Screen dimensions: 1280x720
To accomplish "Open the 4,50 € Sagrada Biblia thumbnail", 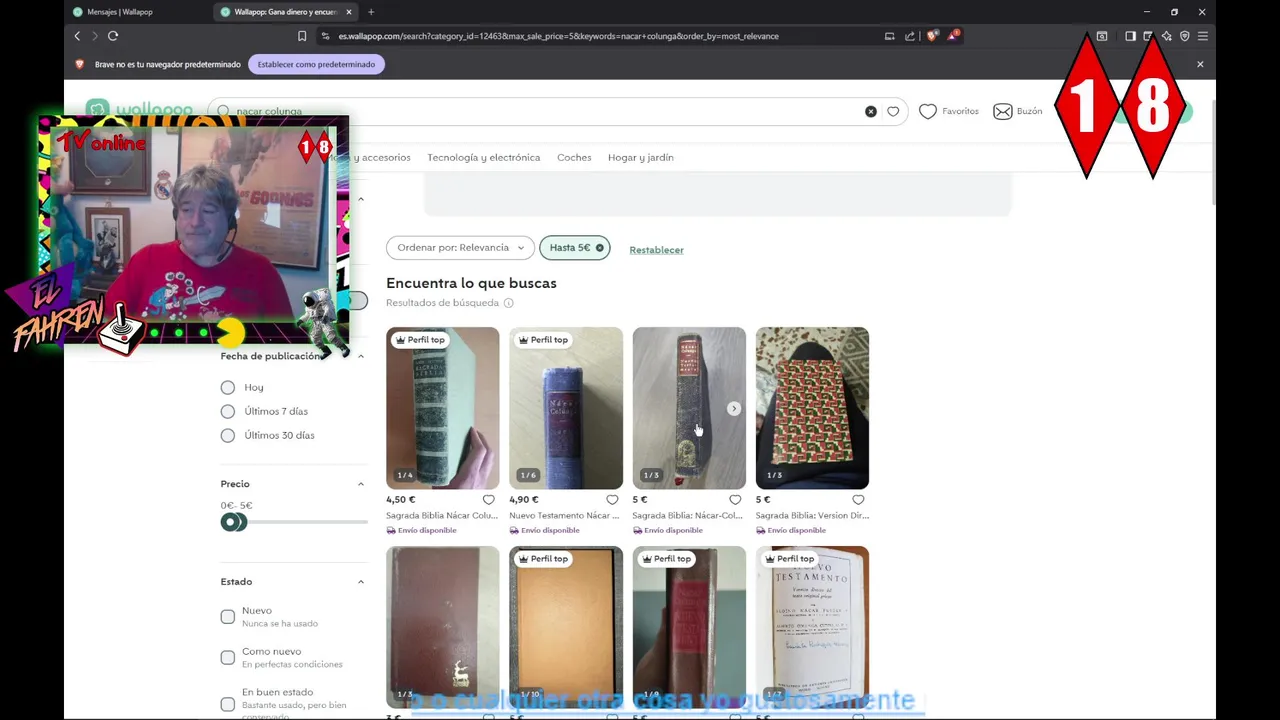I will click(442, 408).
